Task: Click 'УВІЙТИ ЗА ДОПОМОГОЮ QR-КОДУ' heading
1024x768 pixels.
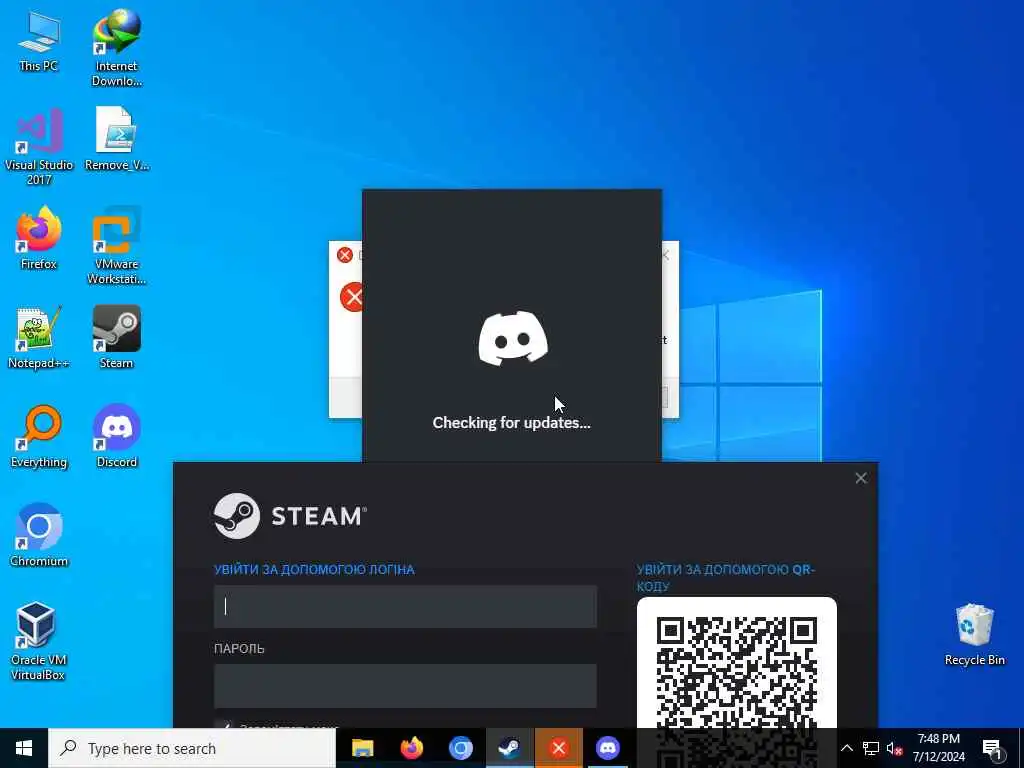Action: tap(726, 577)
